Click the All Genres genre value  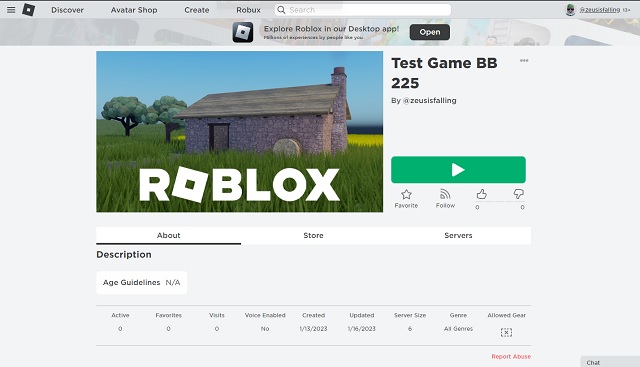pyautogui.click(x=458, y=329)
